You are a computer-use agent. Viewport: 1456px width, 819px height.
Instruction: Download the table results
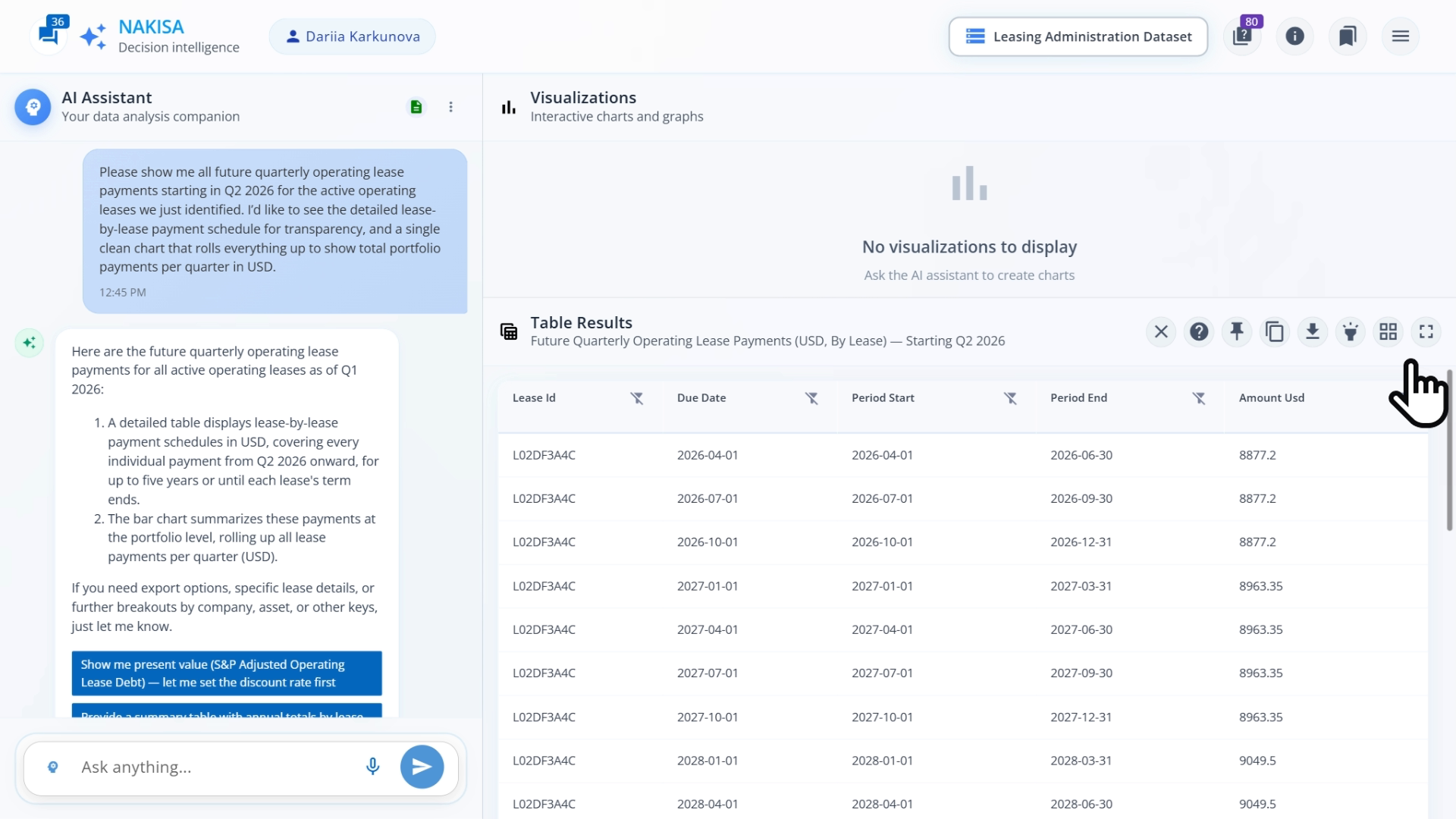(x=1312, y=332)
